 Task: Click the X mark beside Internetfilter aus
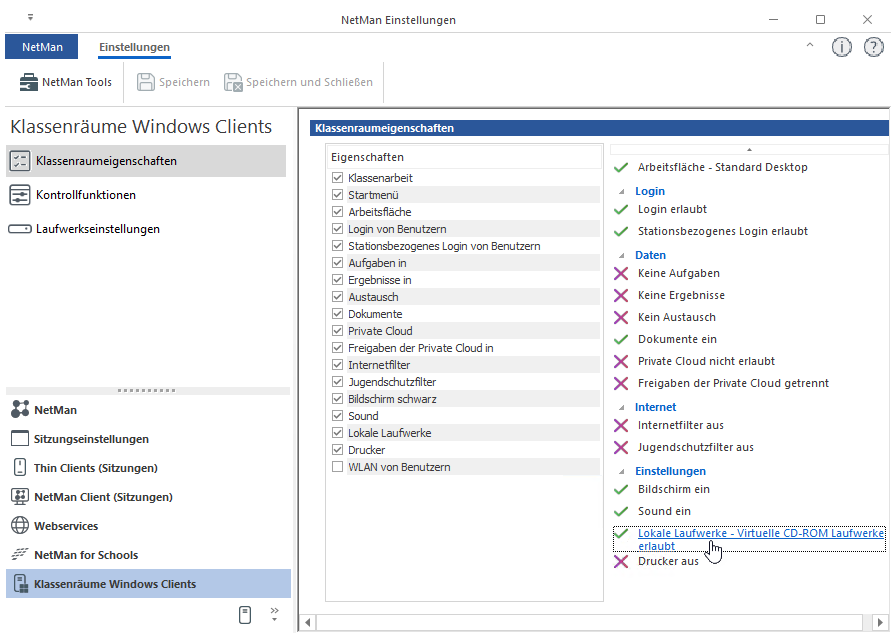coord(621,426)
